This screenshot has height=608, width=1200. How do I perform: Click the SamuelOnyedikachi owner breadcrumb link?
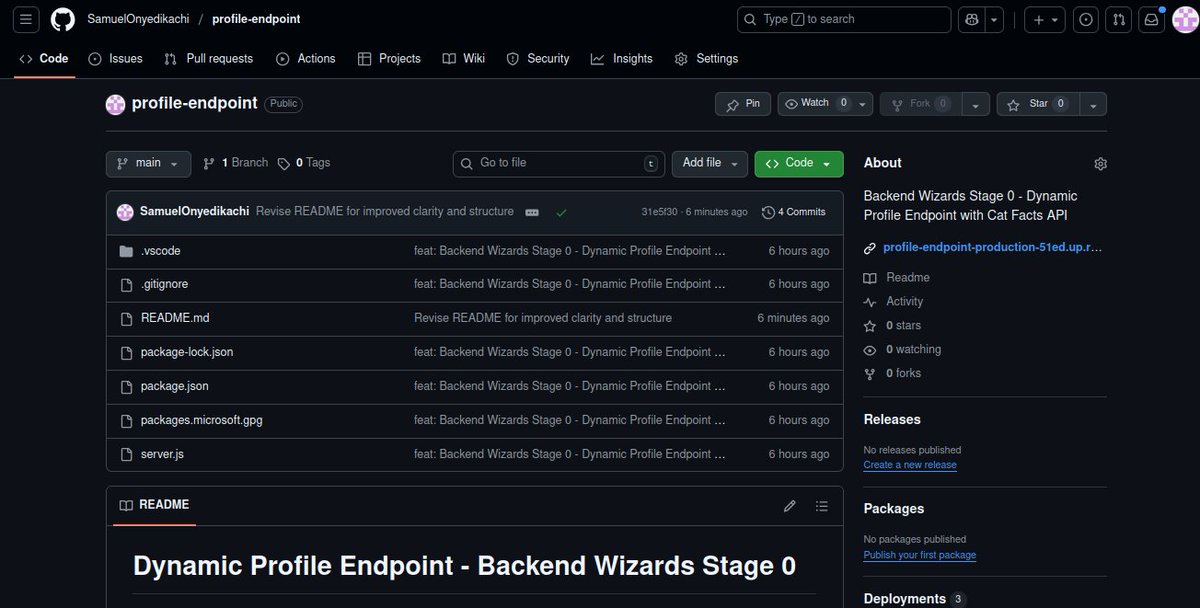click(x=139, y=19)
